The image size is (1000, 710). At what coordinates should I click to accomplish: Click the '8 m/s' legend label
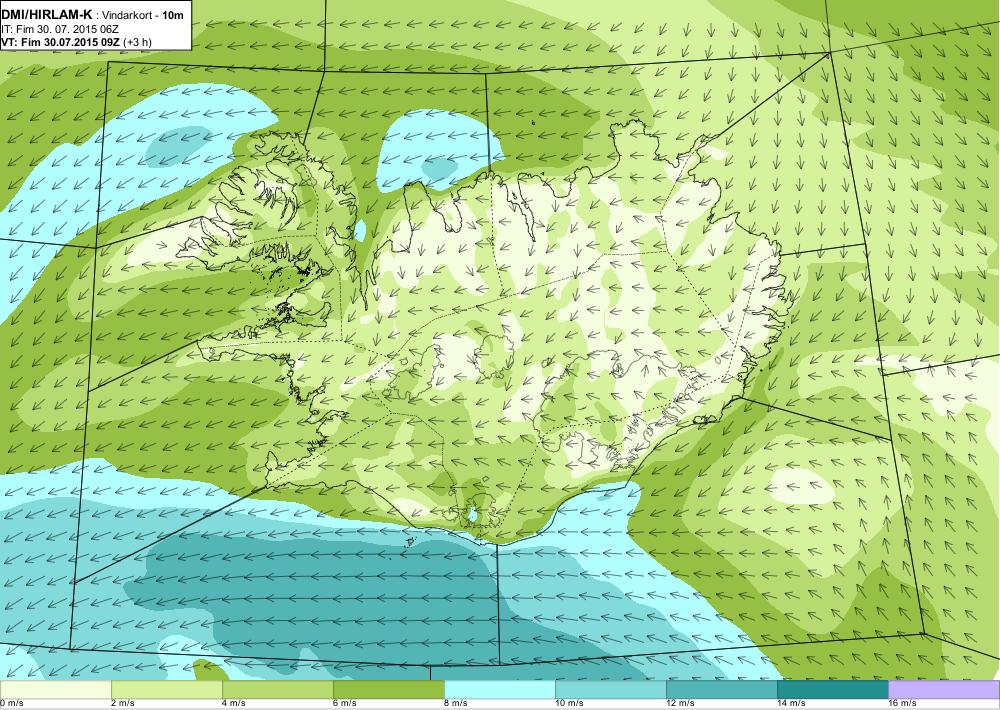456,704
